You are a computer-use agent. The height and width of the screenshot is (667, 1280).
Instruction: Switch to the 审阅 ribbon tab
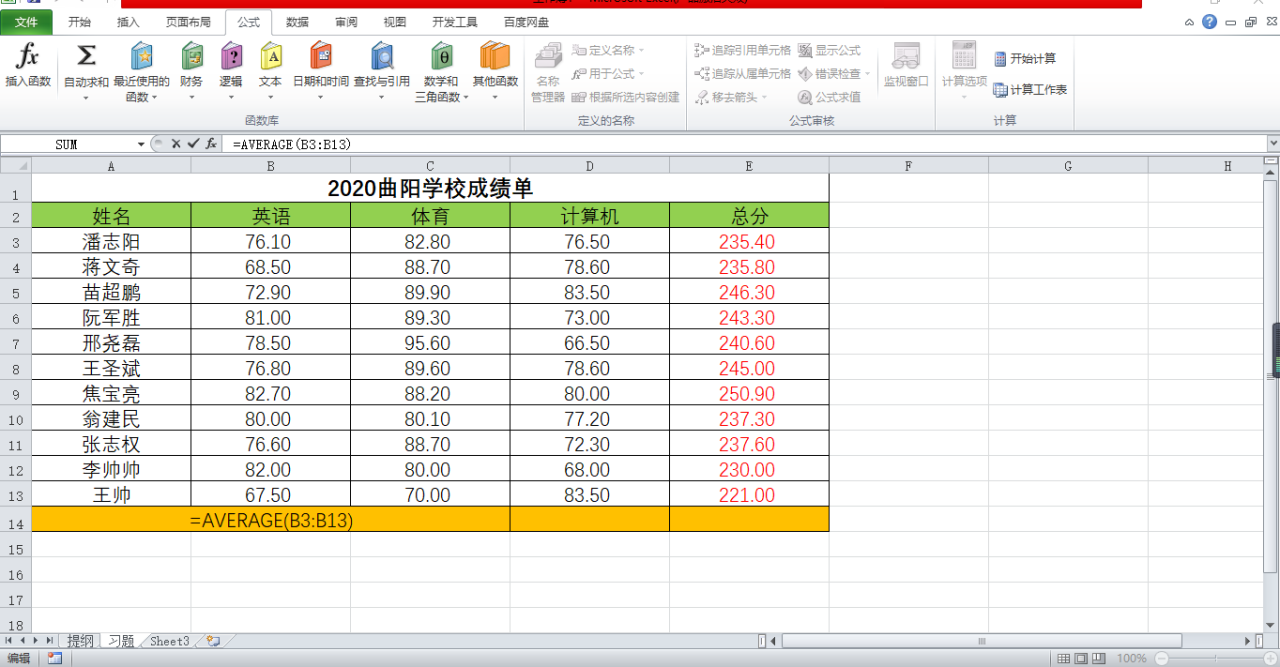coord(346,21)
